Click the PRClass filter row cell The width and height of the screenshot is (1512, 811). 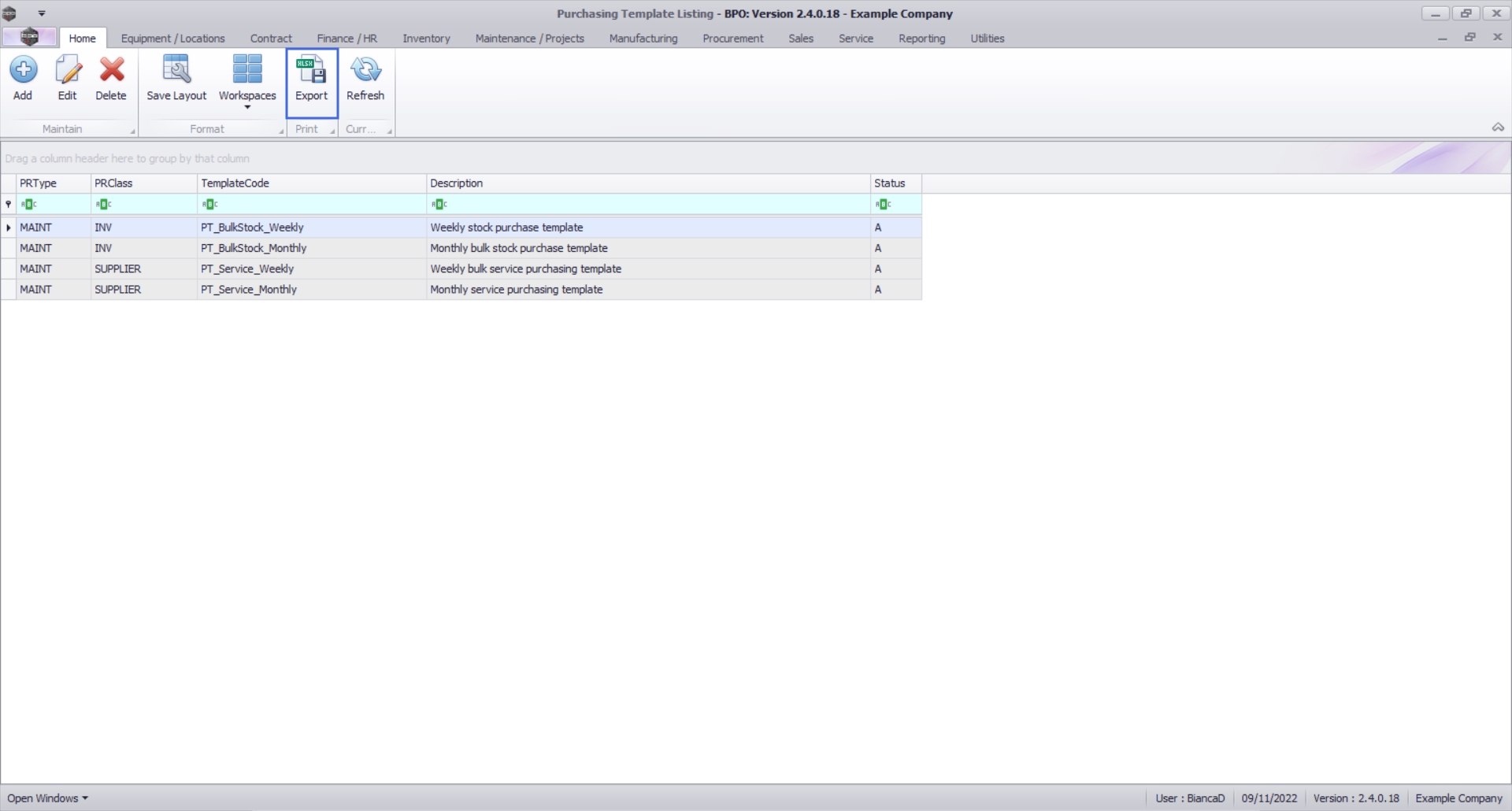click(x=144, y=205)
